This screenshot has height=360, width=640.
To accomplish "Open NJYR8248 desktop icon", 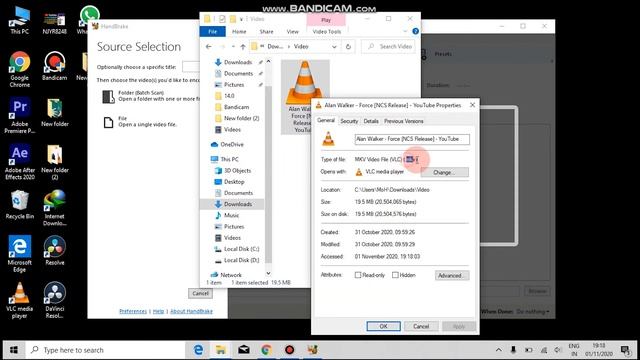I will pyautogui.click(x=54, y=22).
